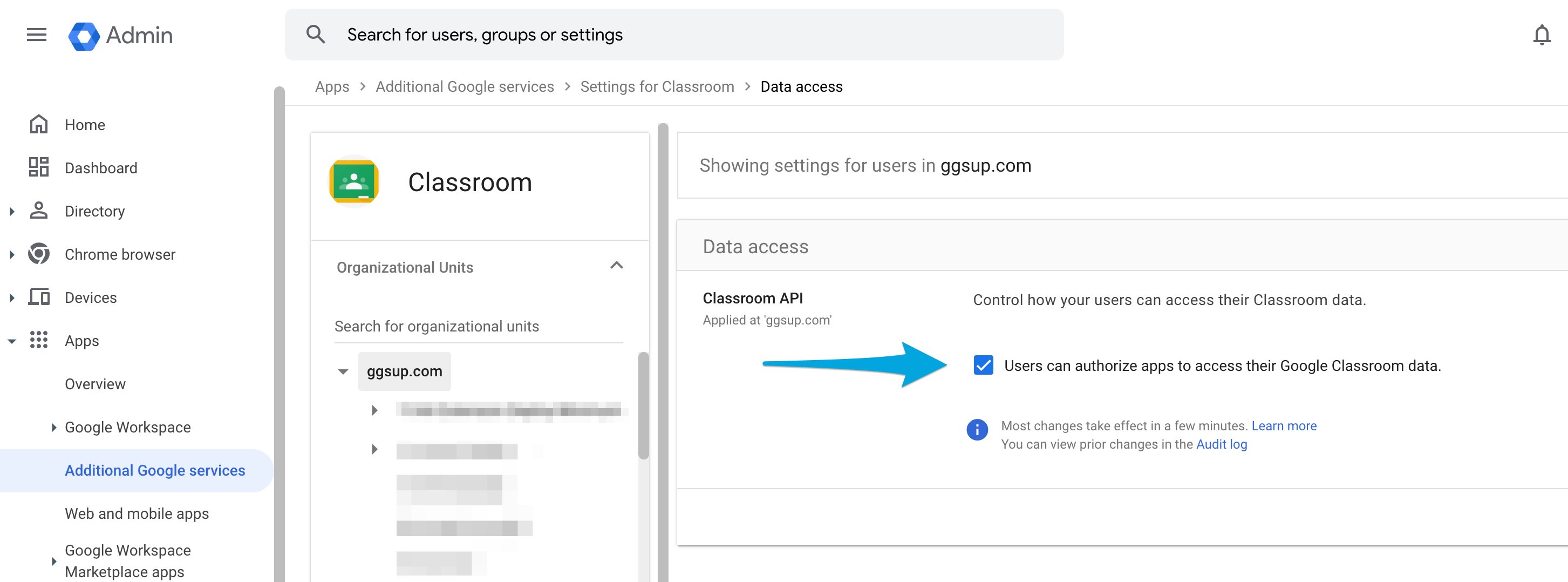This screenshot has height=582, width=1568.
Task: Click the org units list scrollbar
Action: tap(643, 405)
